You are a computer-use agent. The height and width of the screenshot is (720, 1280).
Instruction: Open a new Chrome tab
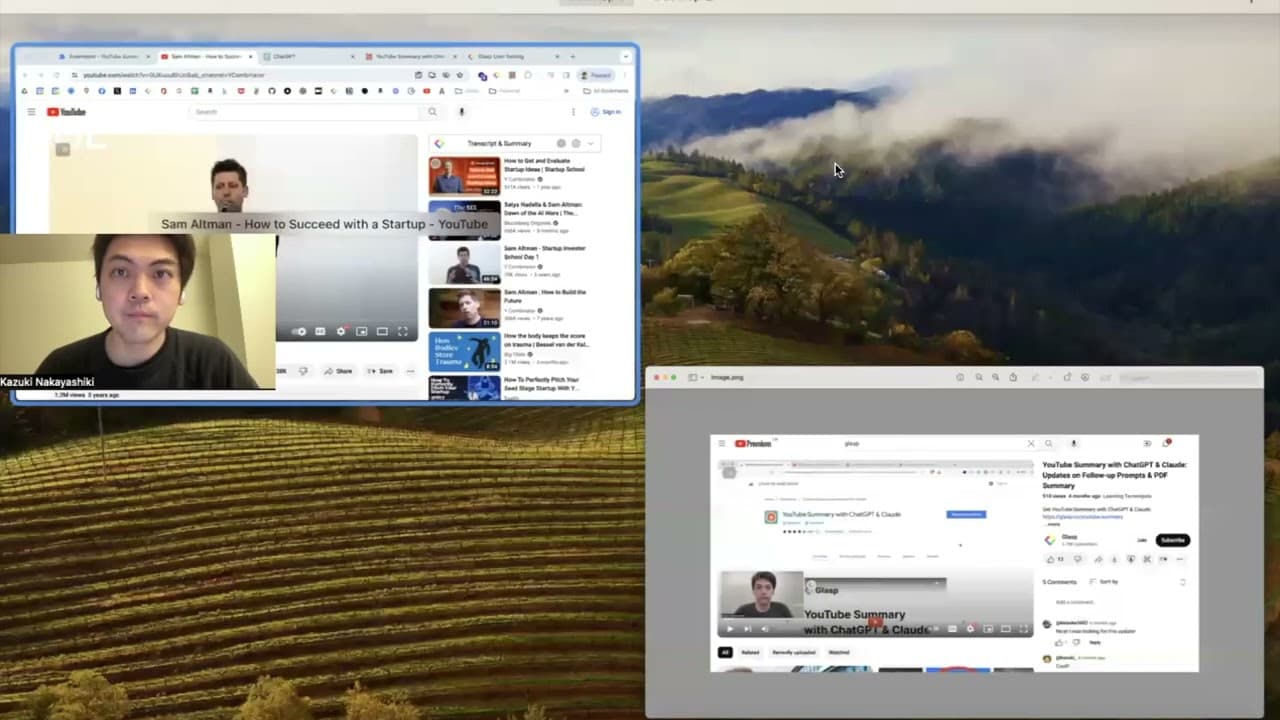571,56
